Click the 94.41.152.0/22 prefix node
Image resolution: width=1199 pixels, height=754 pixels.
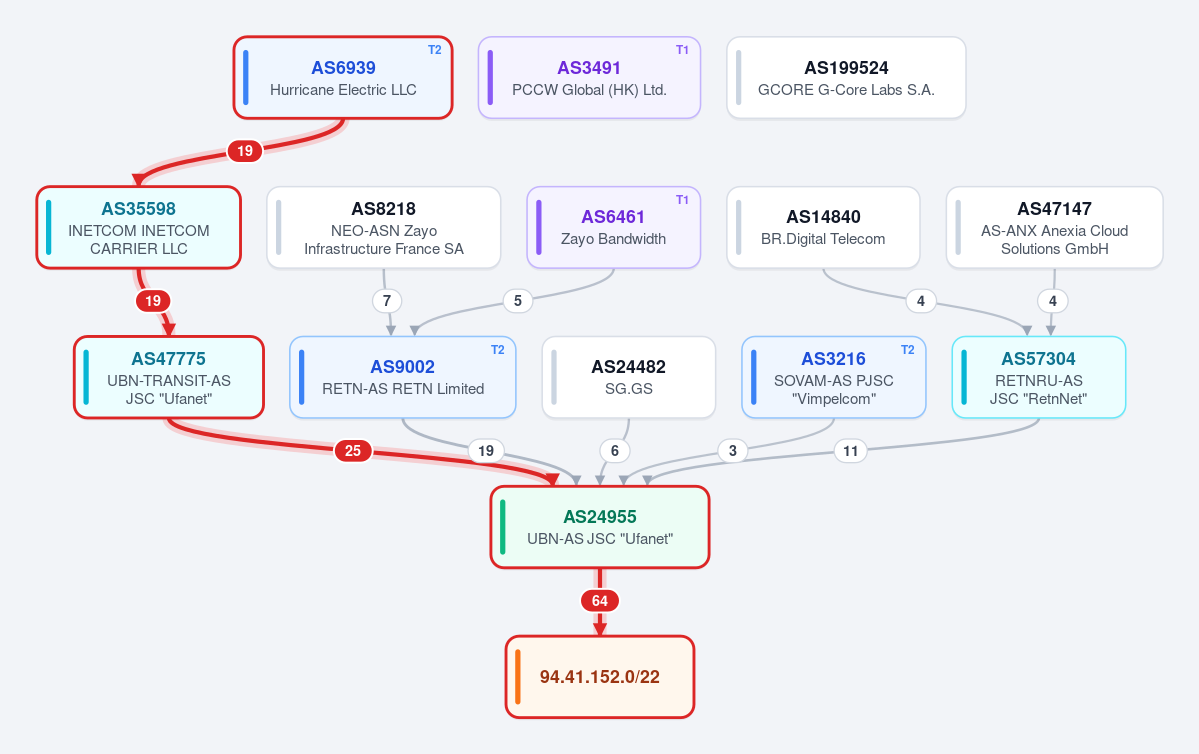pyautogui.click(x=600, y=678)
